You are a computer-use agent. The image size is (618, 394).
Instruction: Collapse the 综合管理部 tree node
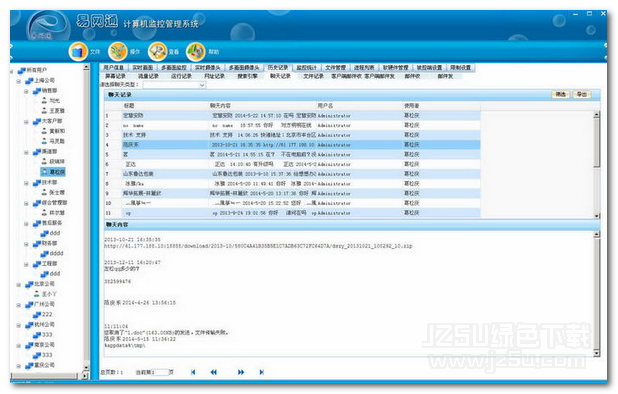(26, 203)
